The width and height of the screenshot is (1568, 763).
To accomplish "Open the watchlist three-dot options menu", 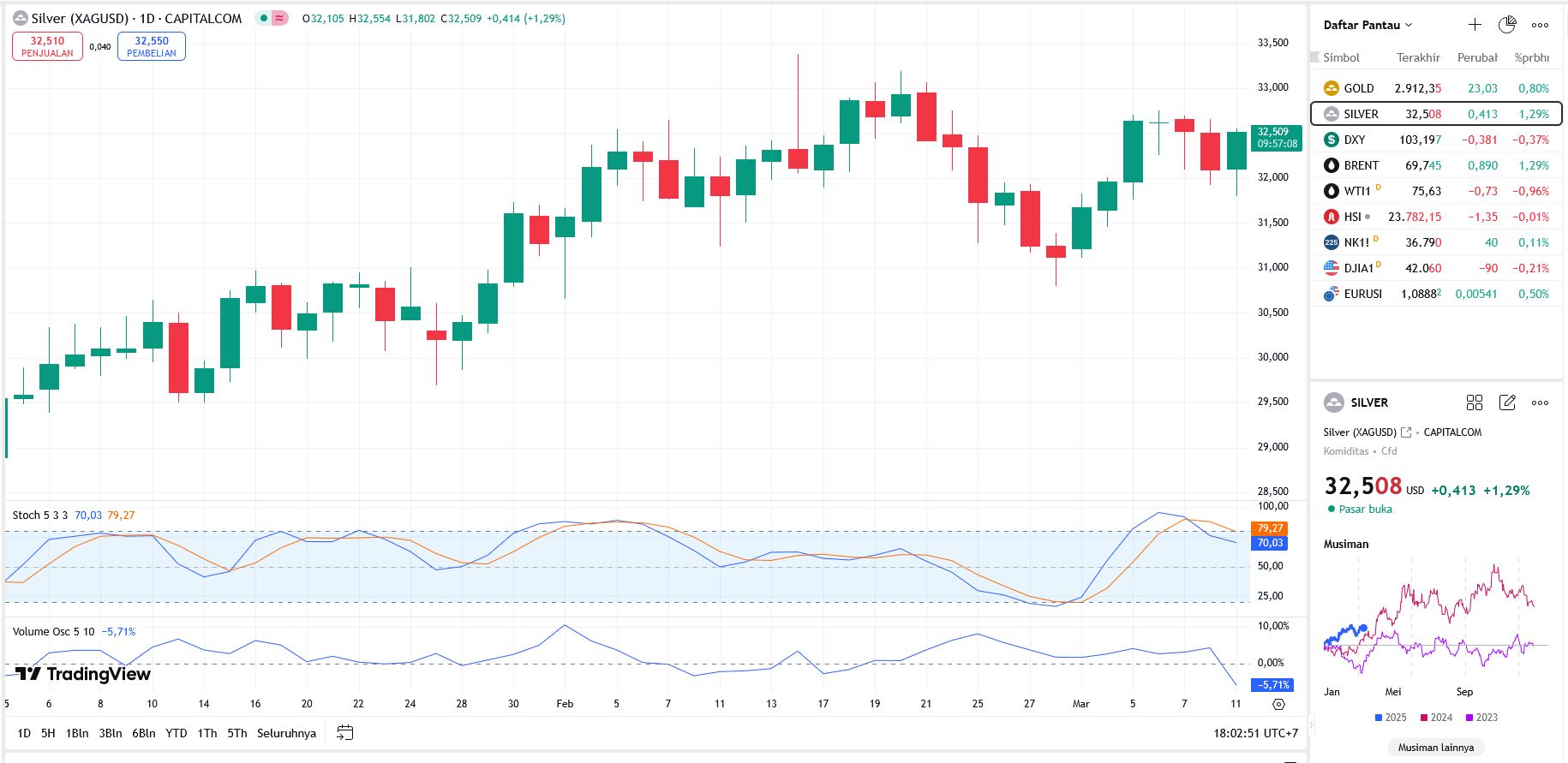I will 1540,25.
